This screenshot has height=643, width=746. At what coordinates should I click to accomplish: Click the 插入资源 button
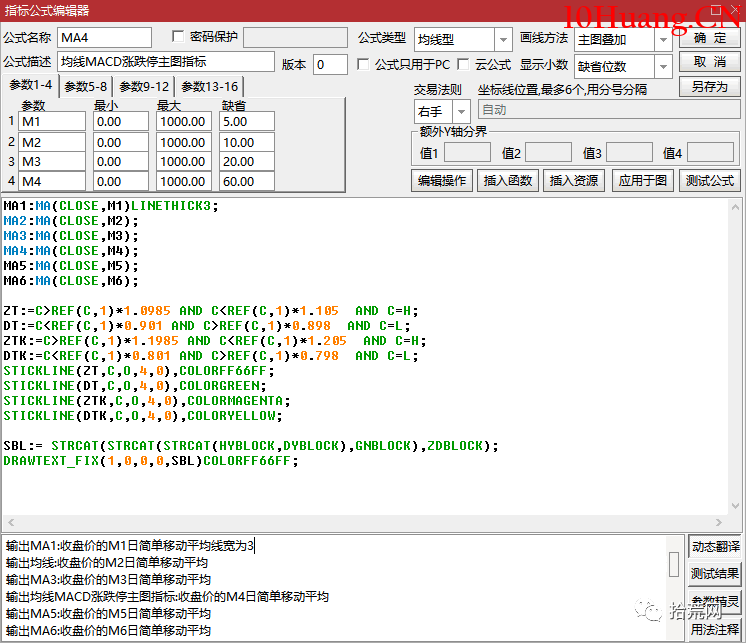574,181
